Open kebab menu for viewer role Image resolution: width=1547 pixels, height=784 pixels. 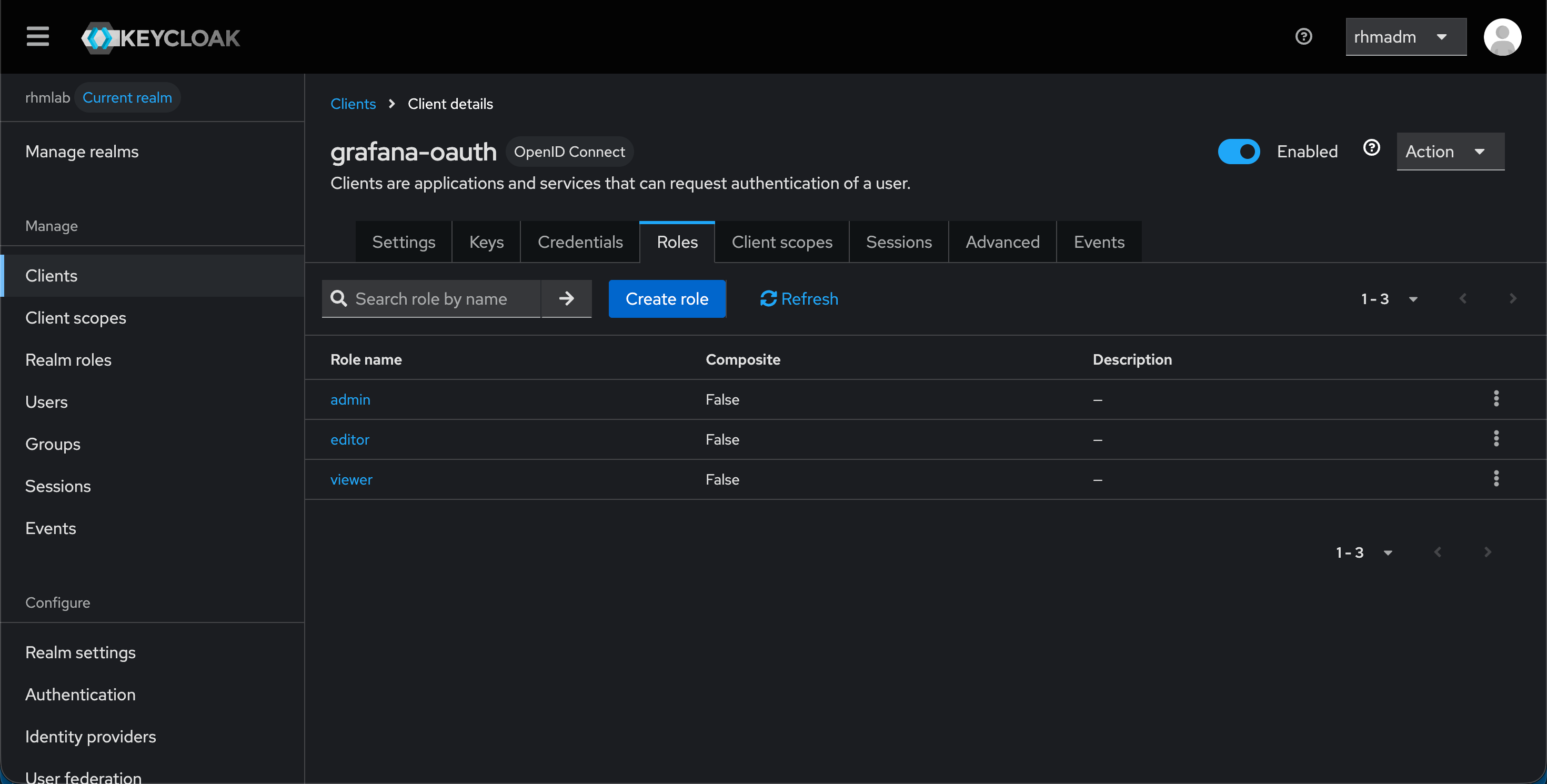coord(1496,479)
